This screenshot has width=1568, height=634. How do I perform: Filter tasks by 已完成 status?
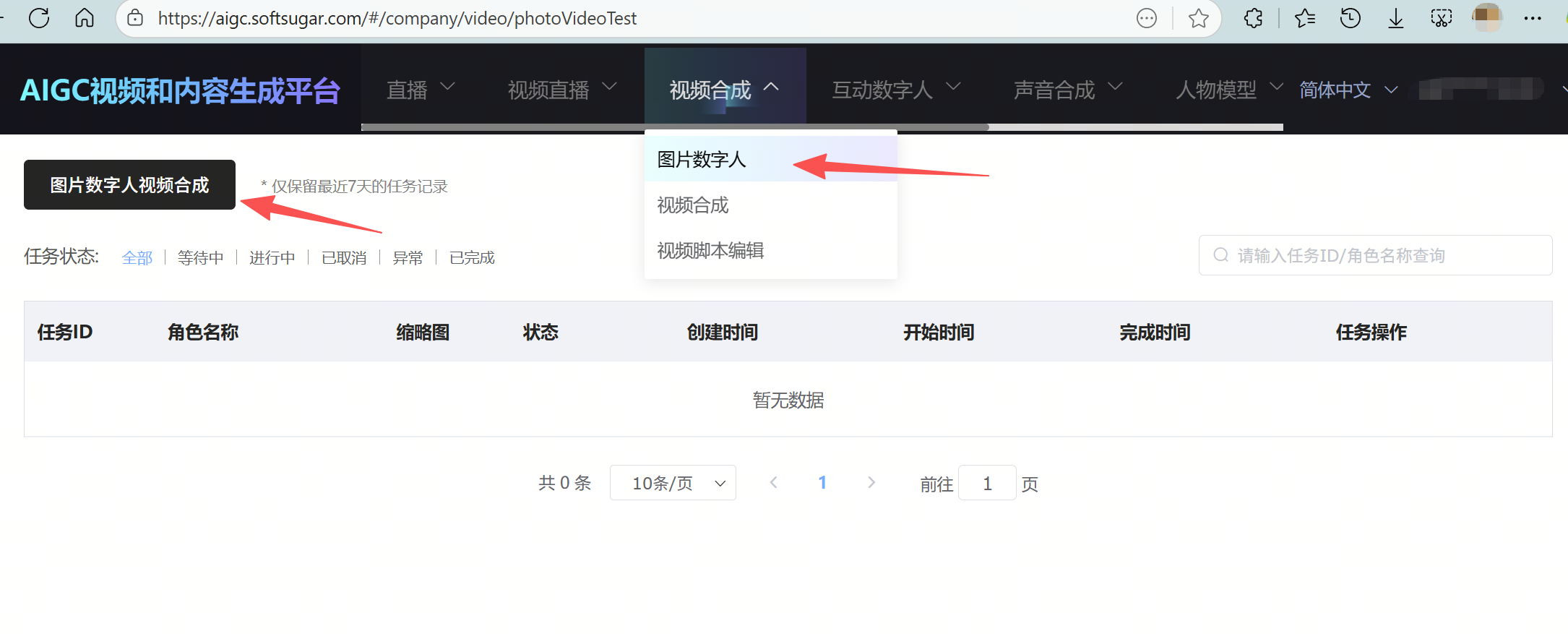(x=472, y=258)
